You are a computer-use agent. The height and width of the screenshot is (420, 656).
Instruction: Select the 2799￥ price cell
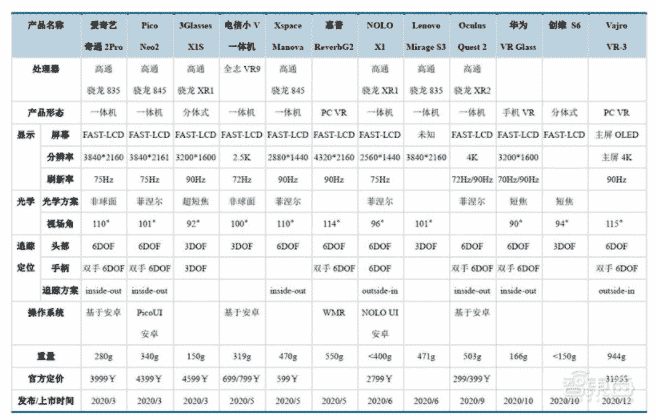(380, 379)
